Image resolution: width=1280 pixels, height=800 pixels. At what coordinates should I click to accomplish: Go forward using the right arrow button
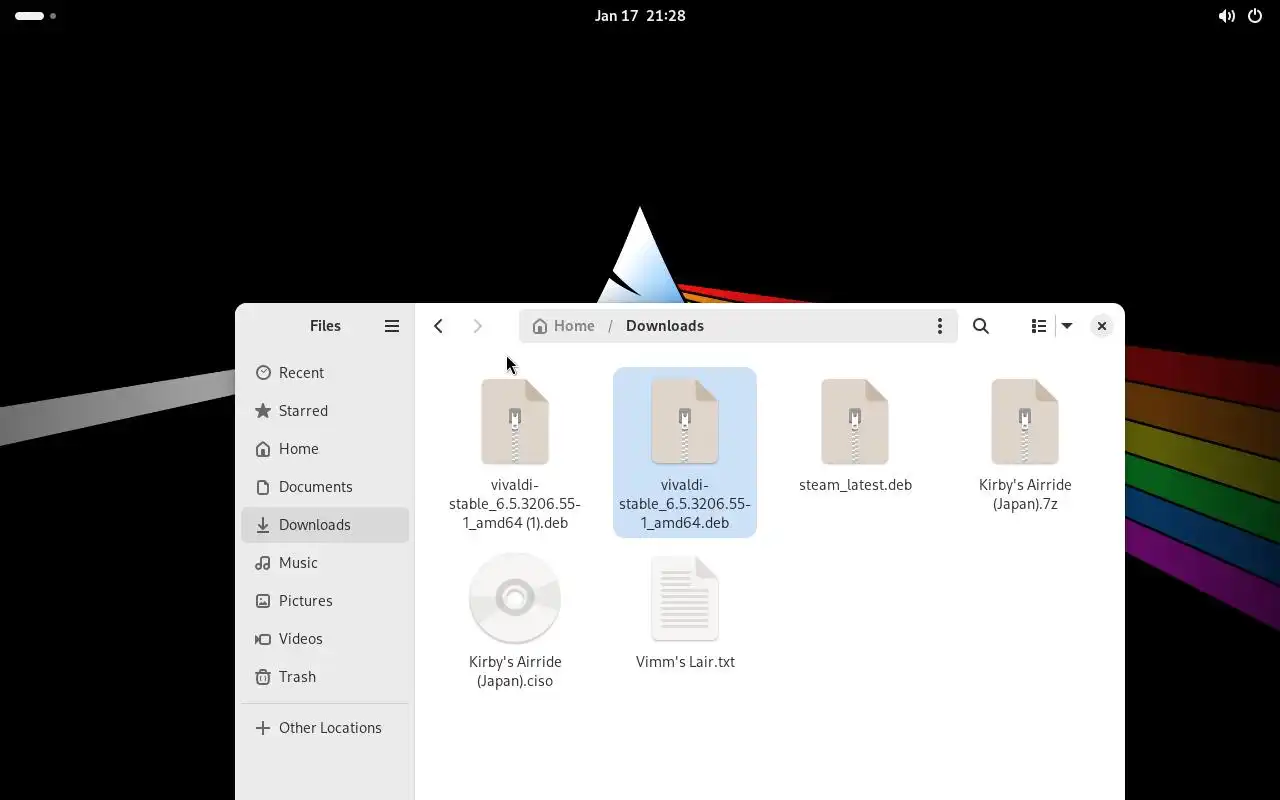477,326
